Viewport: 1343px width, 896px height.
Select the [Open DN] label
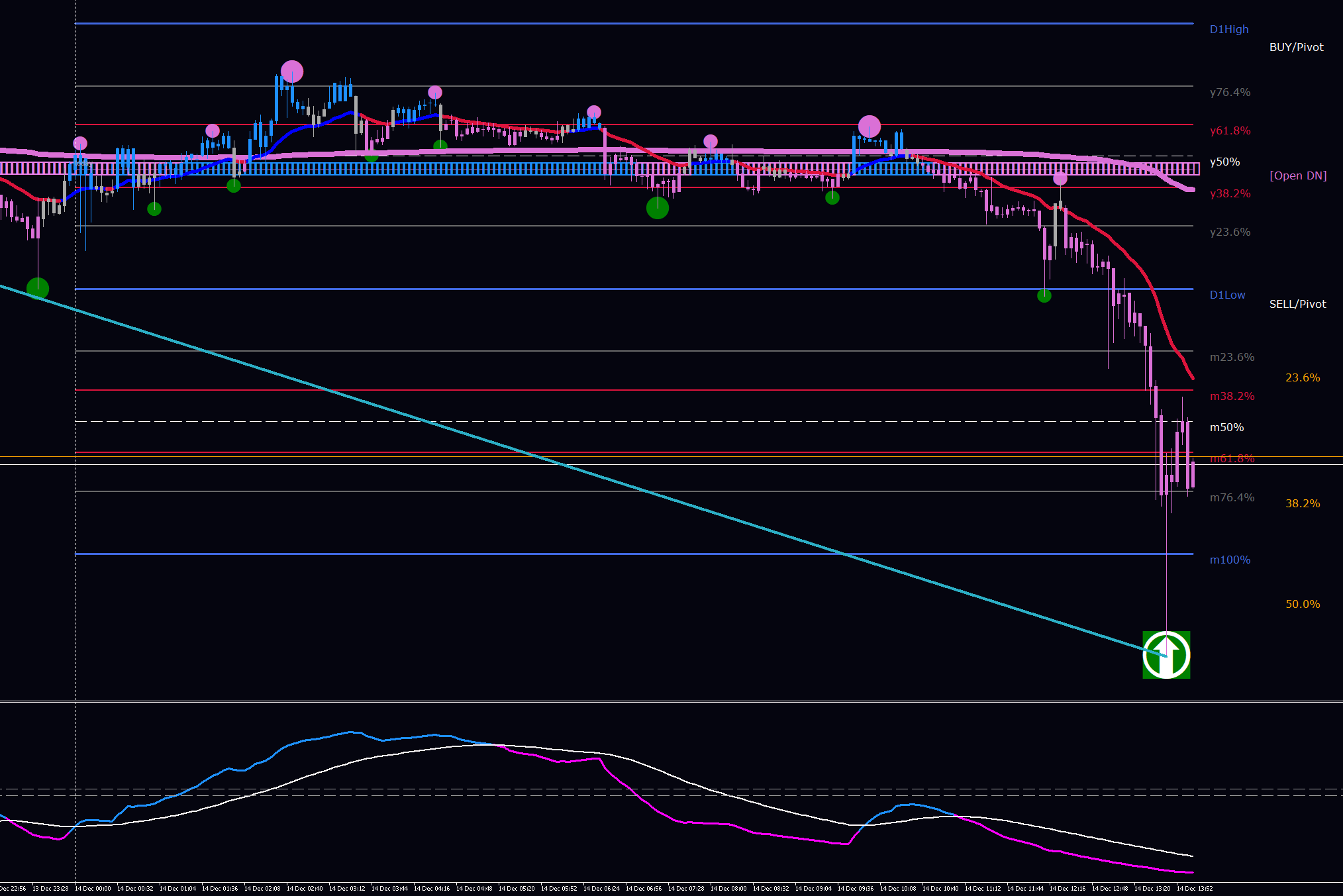coord(1297,175)
